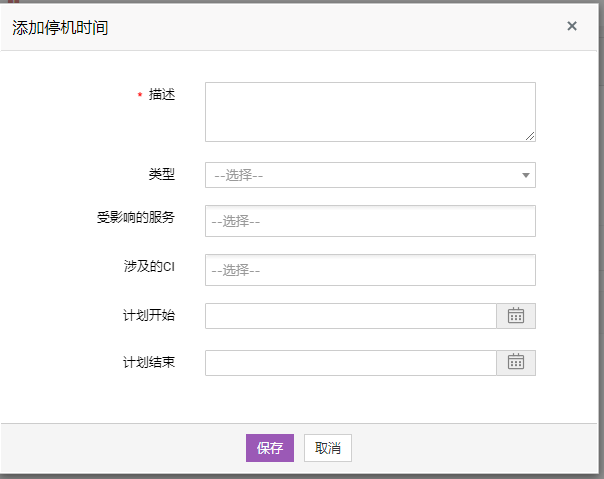Open the 类型 --选择-- combo box

[360, 176]
